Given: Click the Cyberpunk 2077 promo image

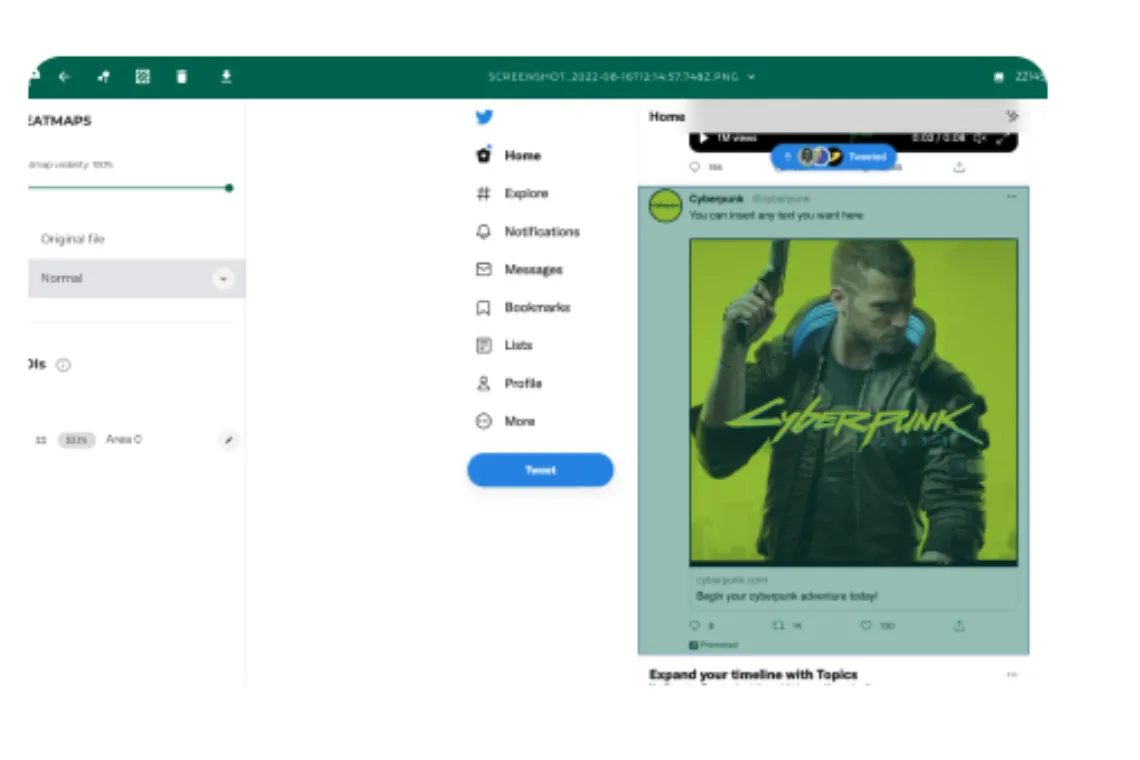Looking at the screenshot, I should 854,402.
